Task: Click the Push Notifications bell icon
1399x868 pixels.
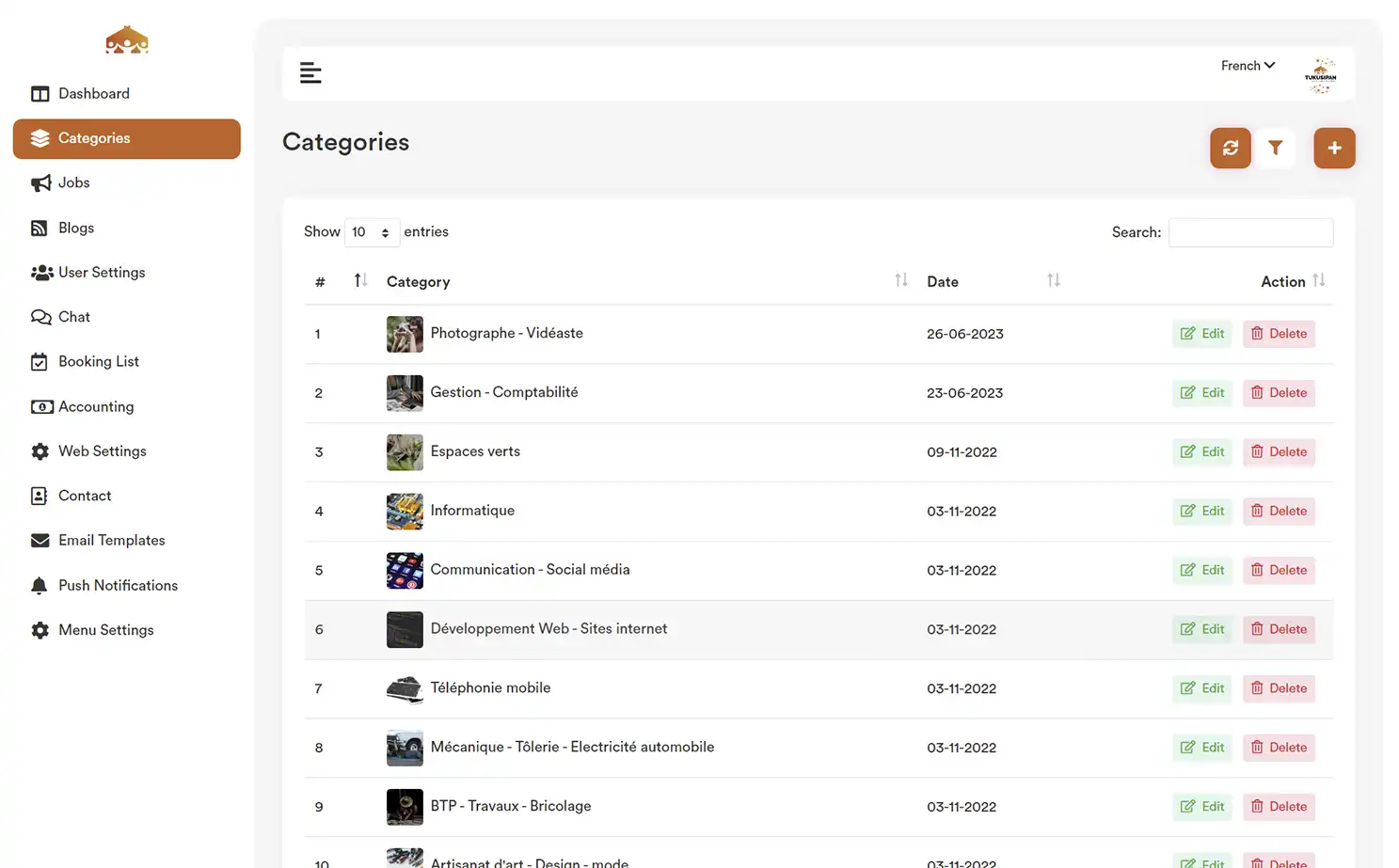Action: 40,585
